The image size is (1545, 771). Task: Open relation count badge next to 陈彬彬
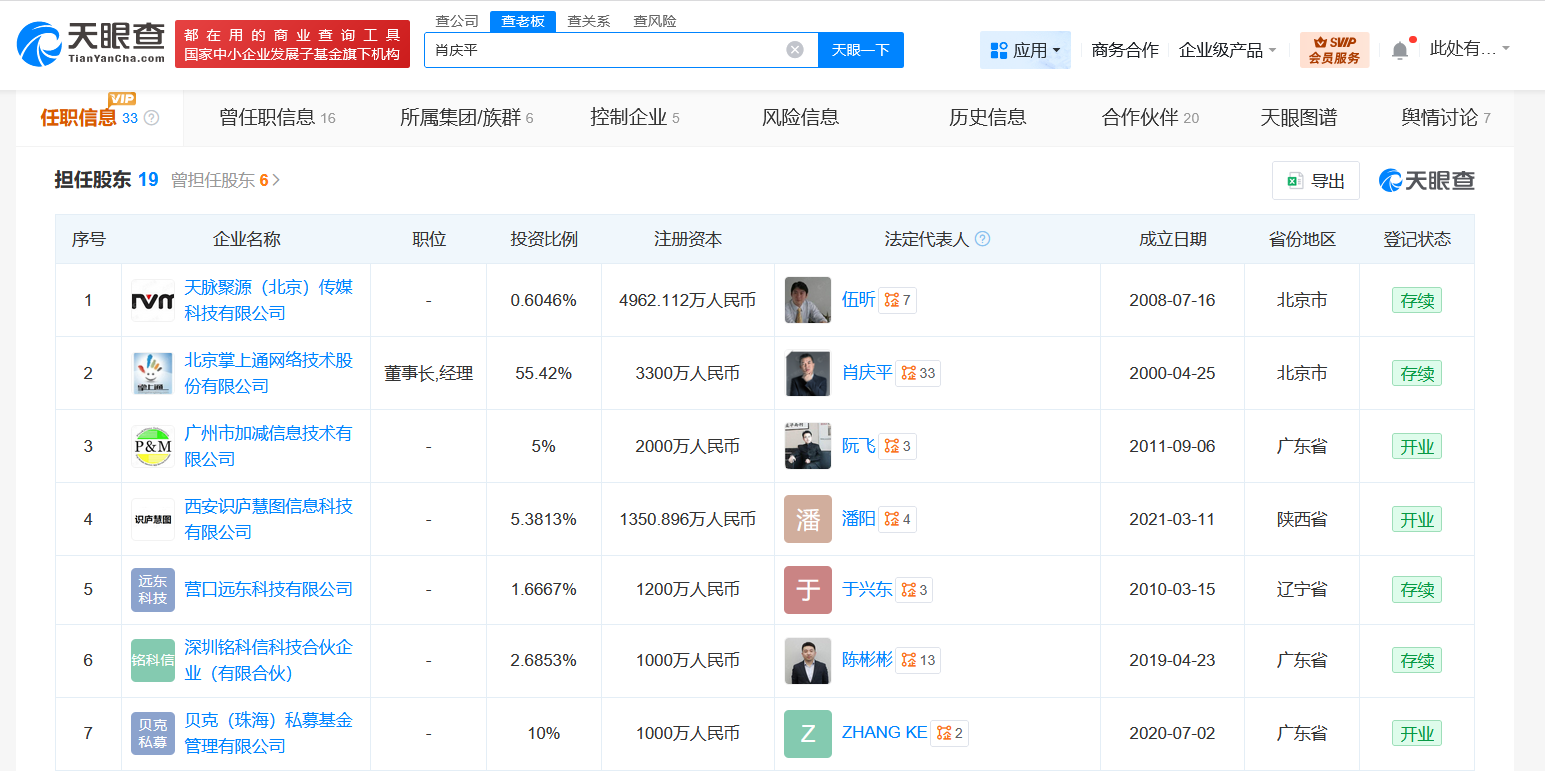click(x=917, y=660)
